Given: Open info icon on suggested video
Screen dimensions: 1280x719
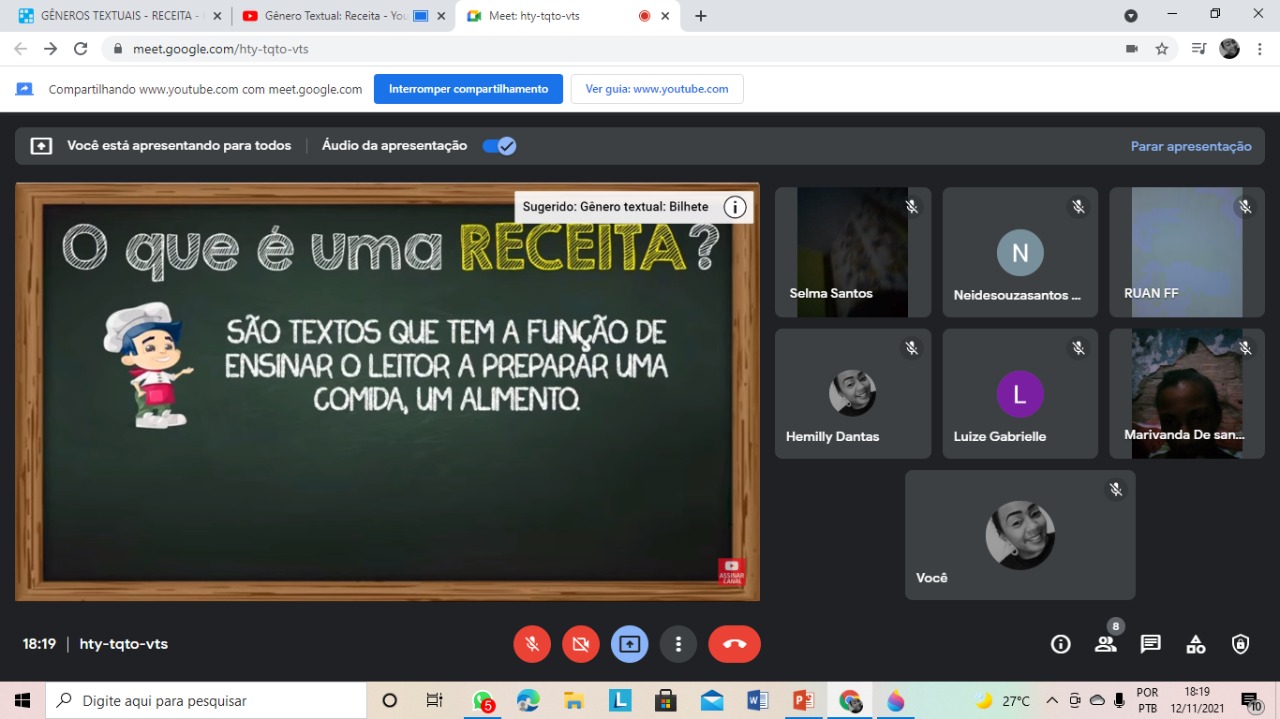Looking at the screenshot, I should point(735,207).
